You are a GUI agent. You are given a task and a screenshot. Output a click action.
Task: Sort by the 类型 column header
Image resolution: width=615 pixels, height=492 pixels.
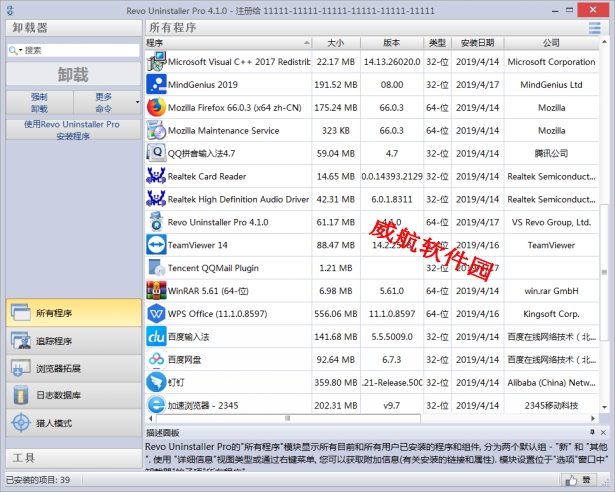point(437,43)
